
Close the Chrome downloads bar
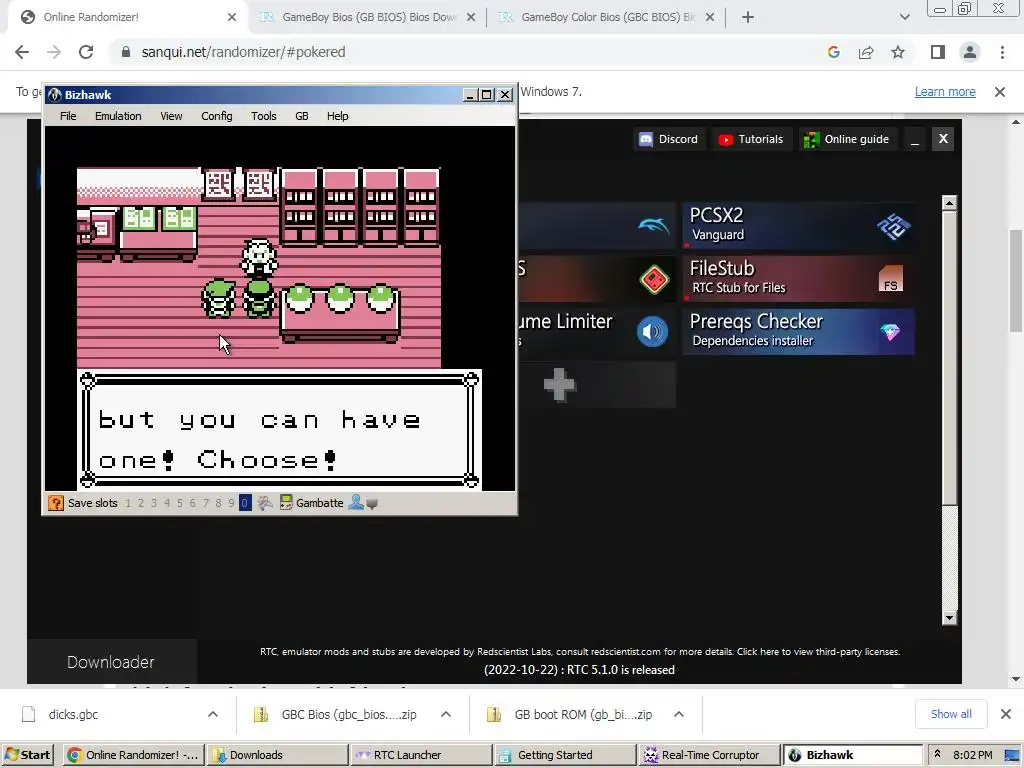click(x=1006, y=714)
